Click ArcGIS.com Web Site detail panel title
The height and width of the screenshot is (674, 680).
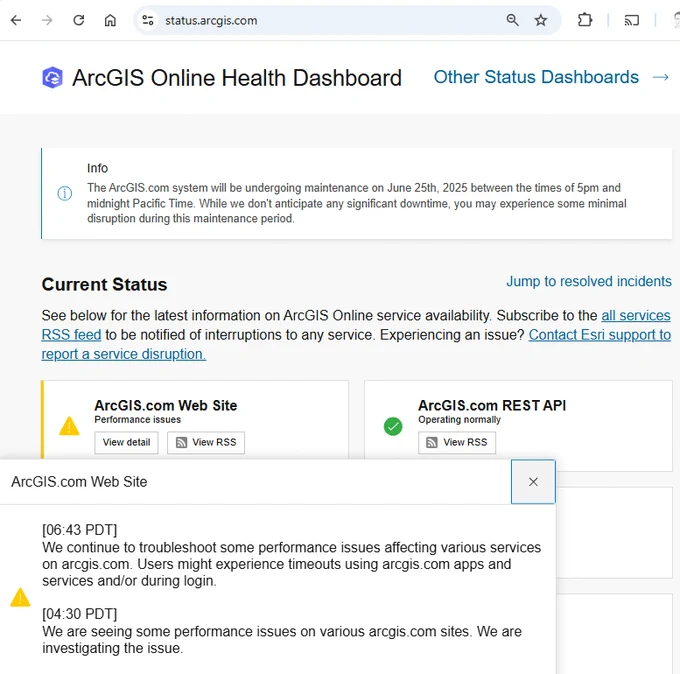(x=79, y=482)
